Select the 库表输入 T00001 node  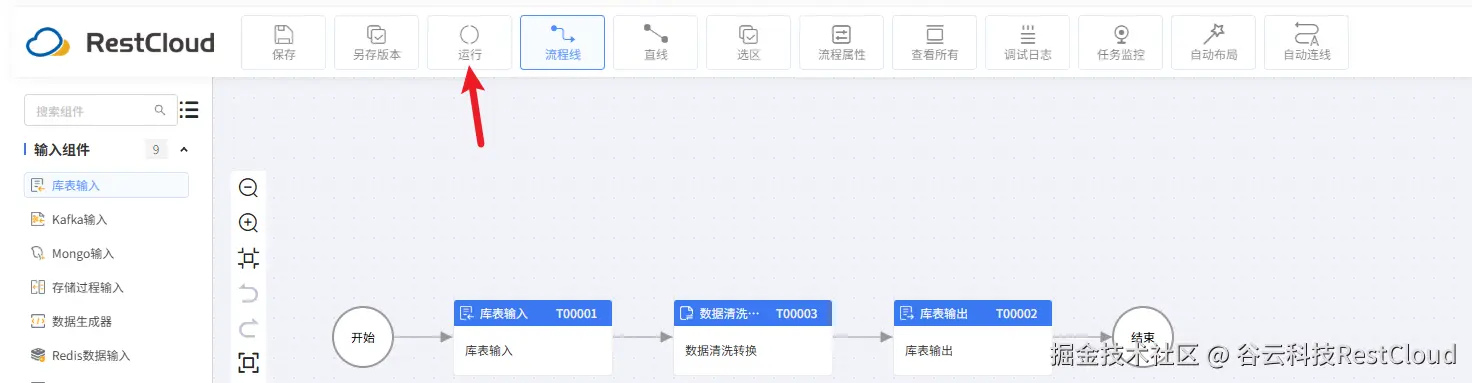click(x=532, y=337)
